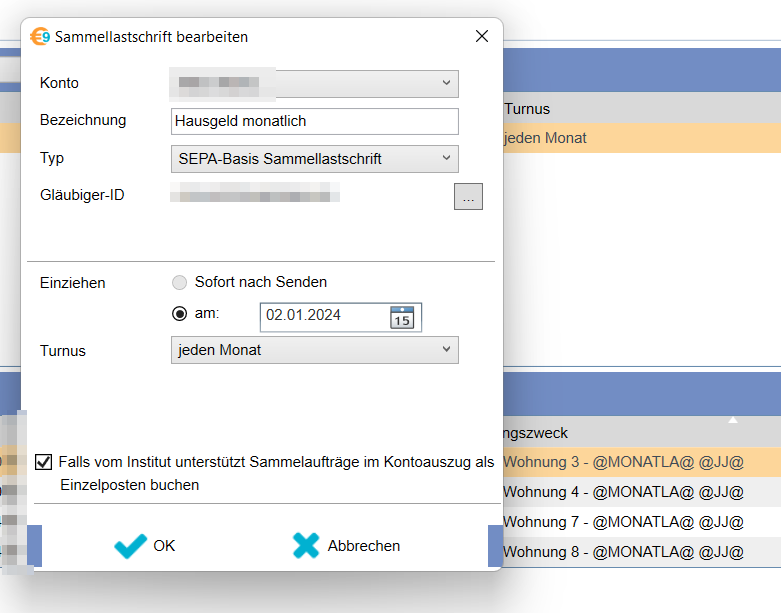Viewport: 781px width, 613px height.
Task: Click the euro app icon in title bar
Action: click(40, 37)
